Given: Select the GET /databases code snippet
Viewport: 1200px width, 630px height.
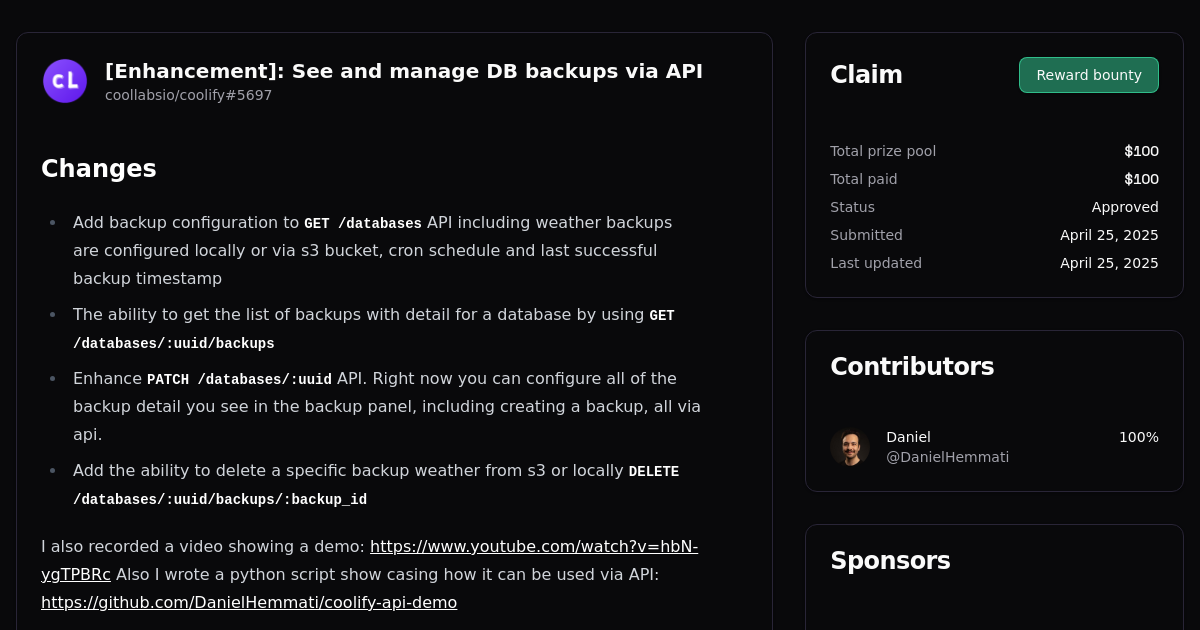Looking at the screenshot, I should tap(362, 223).
